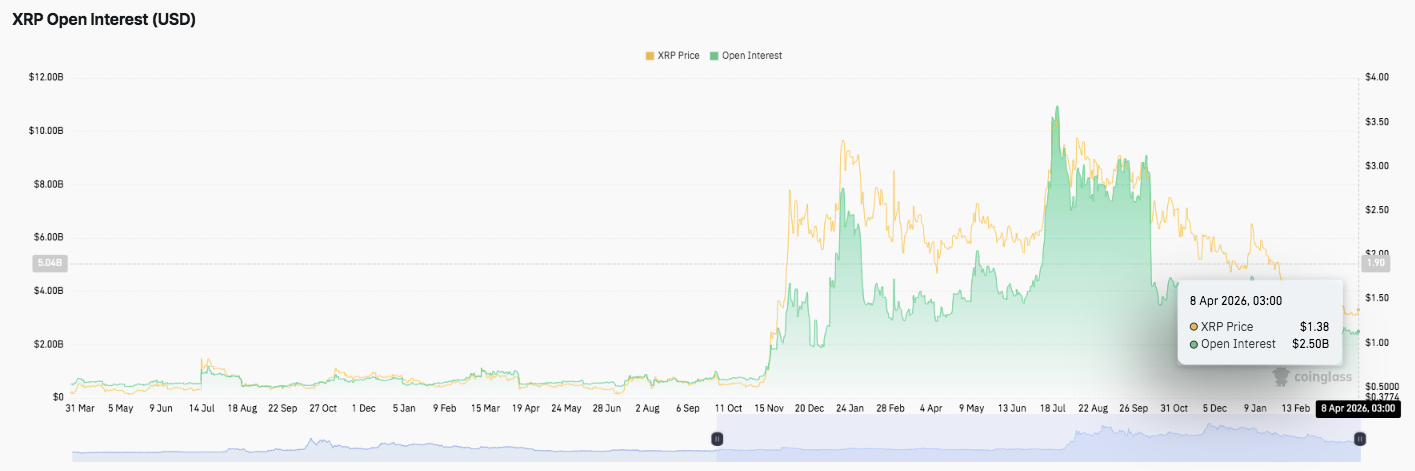This screenshot has height=471, width=1415.
Task: Click the 5 May date label
Action: coord(120,408)
